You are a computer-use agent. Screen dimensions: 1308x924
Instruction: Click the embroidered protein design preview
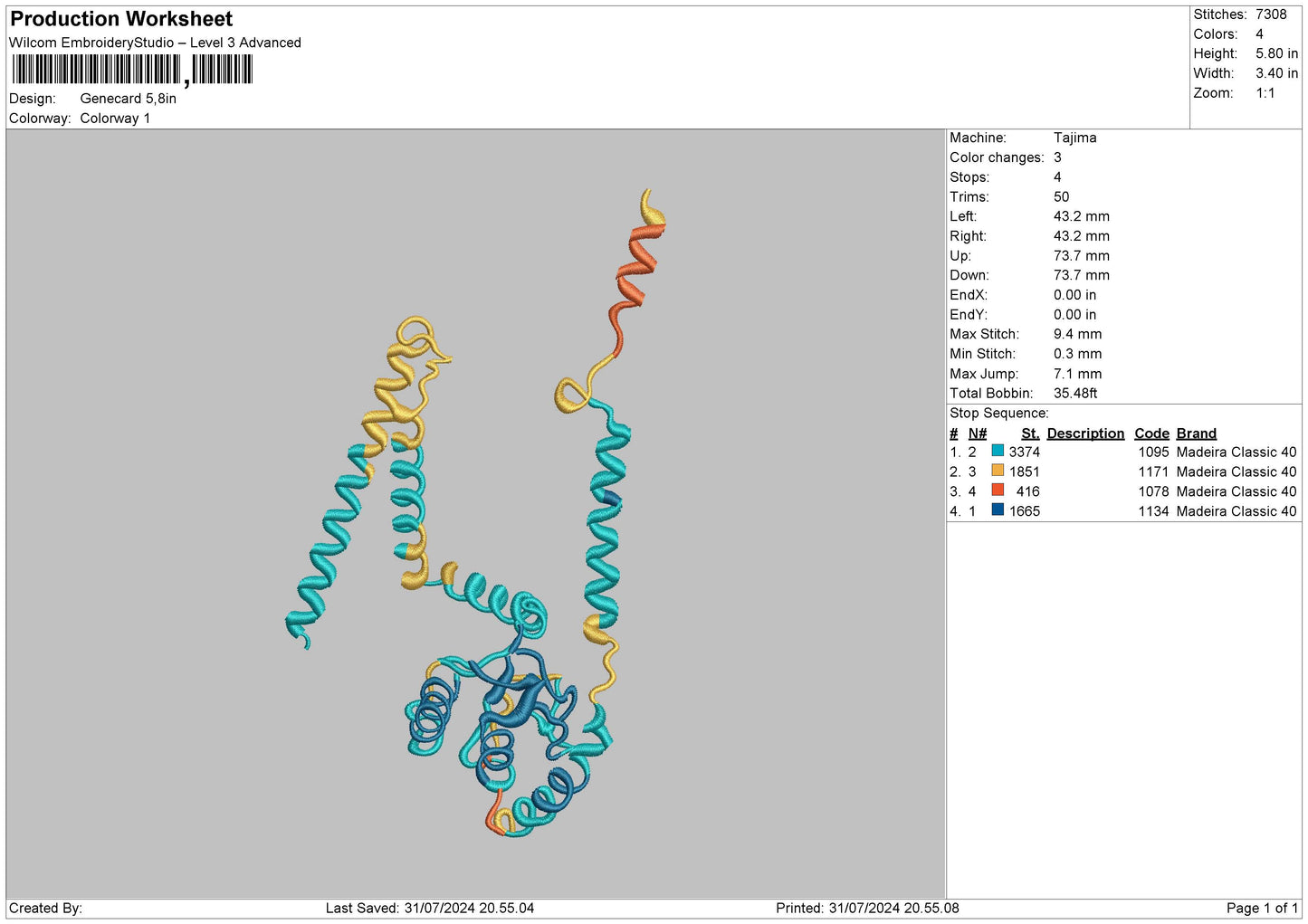477,512
